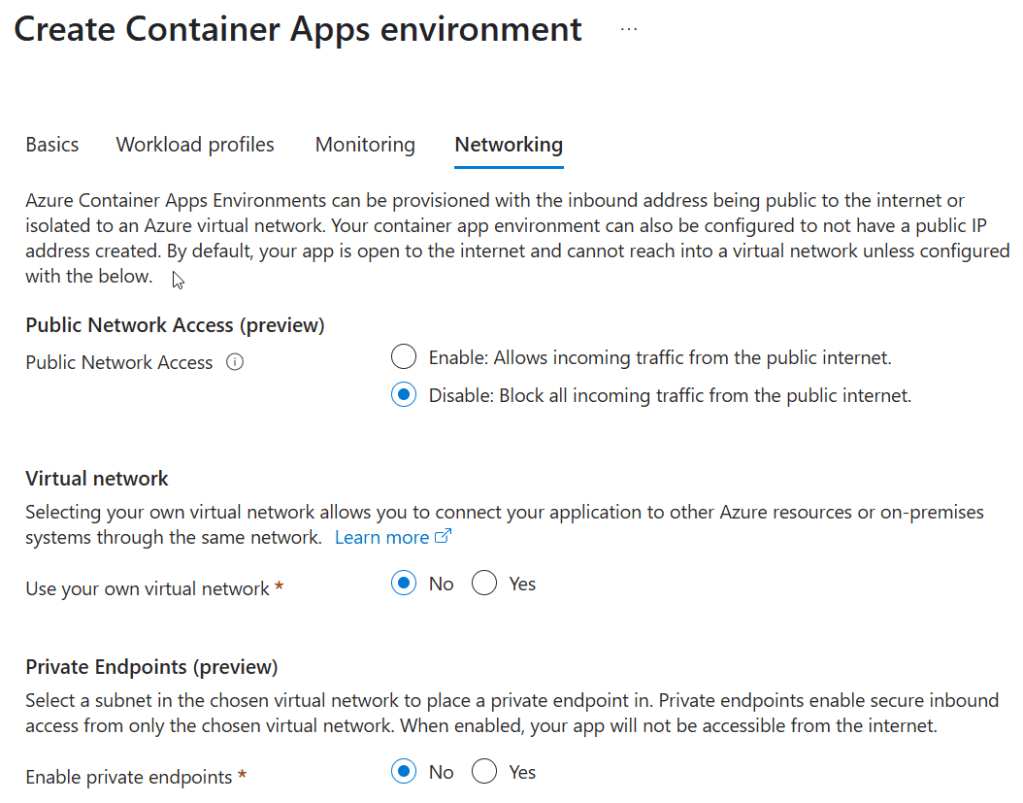Viewport: 1023px width, 803px height.
Task: Select the Networking tab
Action: (508, 144)
